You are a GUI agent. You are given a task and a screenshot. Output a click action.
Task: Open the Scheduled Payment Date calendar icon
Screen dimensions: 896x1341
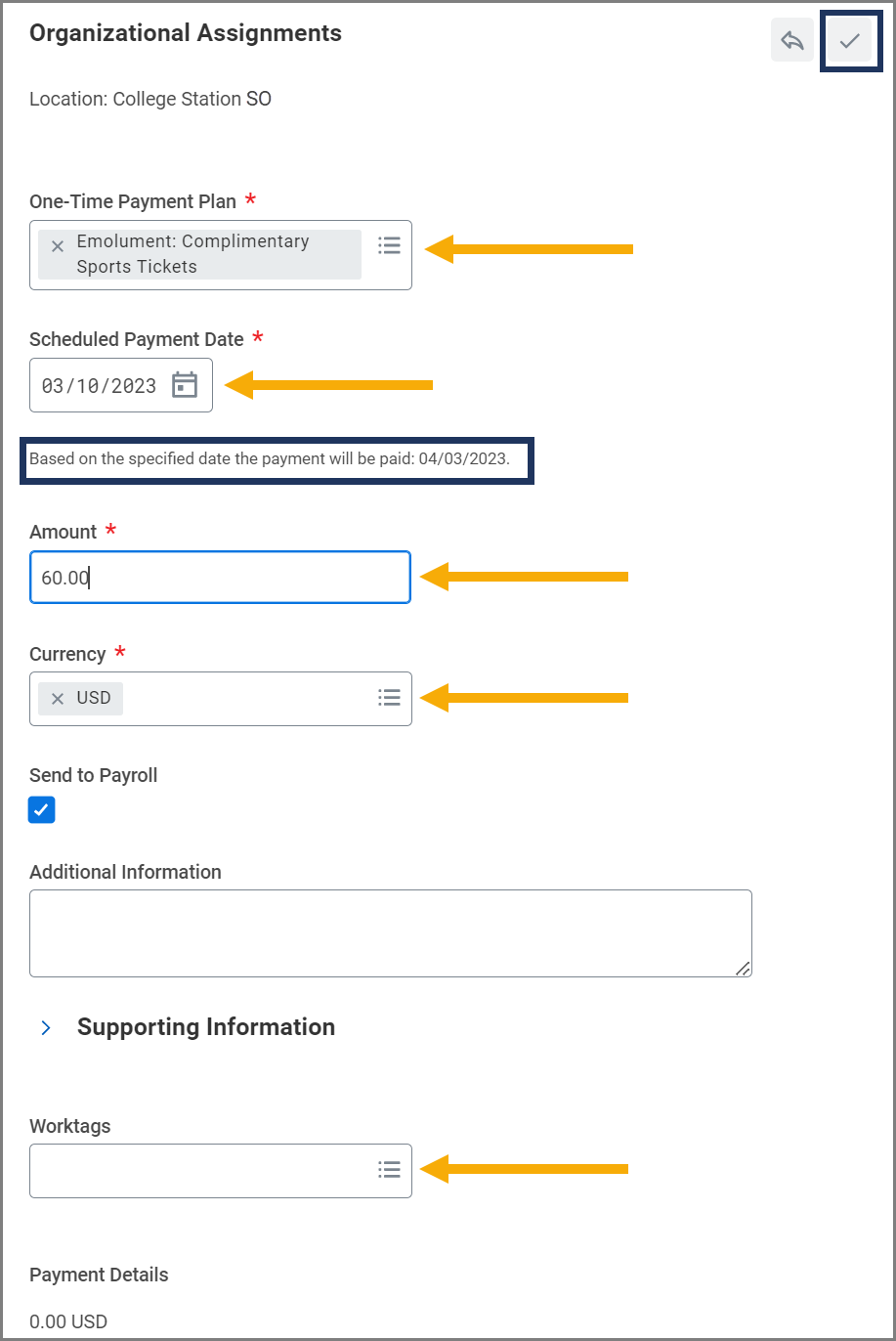[185, 385]
